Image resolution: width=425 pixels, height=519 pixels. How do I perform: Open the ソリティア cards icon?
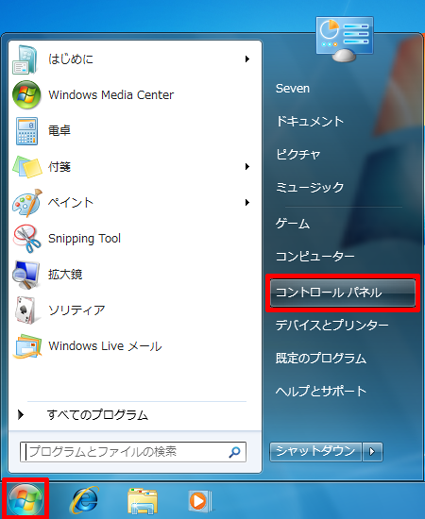click(x=27, y=310)
